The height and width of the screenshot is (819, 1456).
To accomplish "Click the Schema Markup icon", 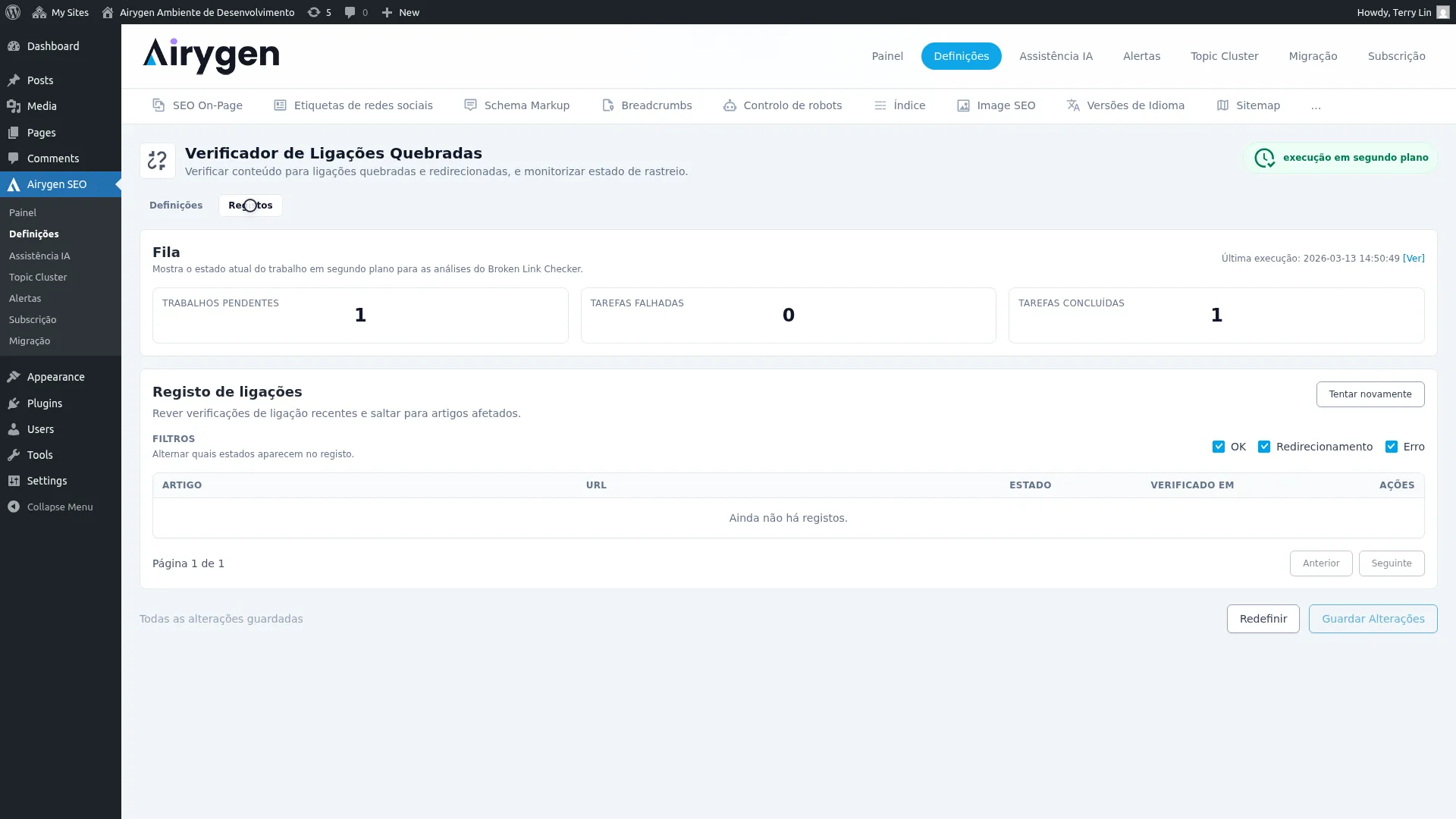I will 470,105.
